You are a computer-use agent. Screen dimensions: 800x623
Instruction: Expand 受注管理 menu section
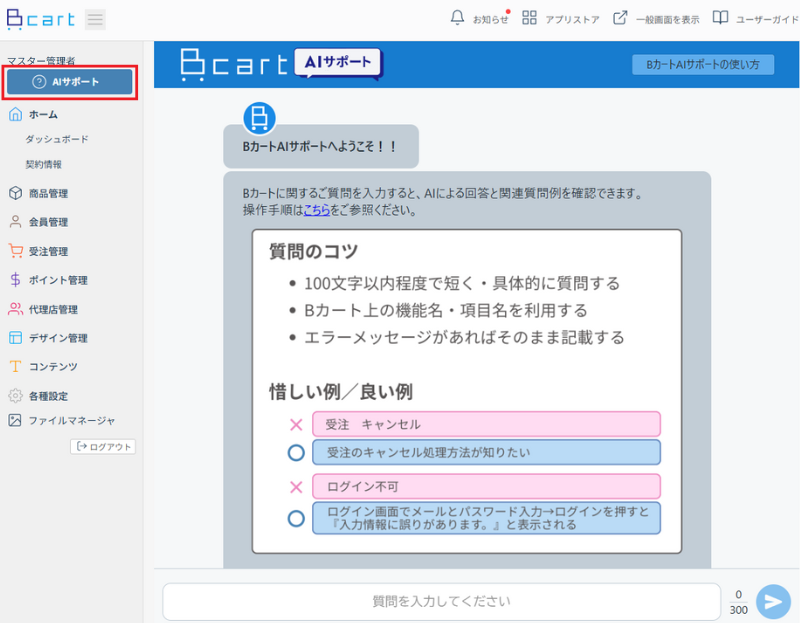[48, 251]
